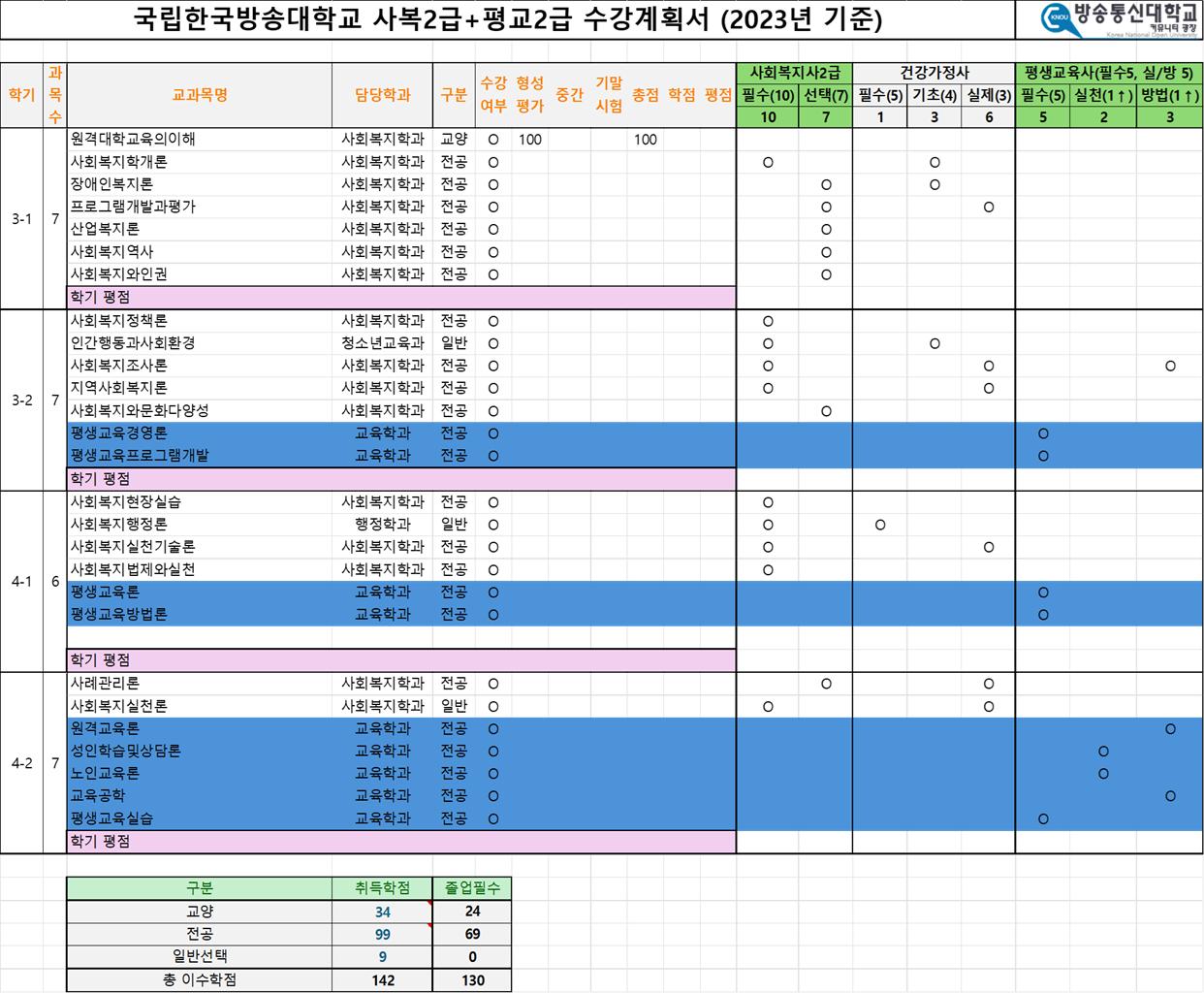Select the 전공 취득학점 value 99

tap(383, 935)
